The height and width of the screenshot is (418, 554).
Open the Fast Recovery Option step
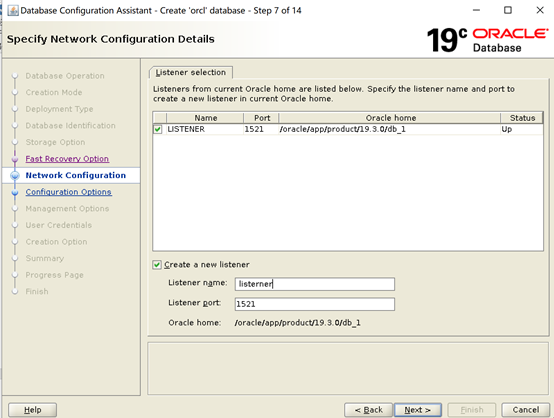tap(67, 159)
